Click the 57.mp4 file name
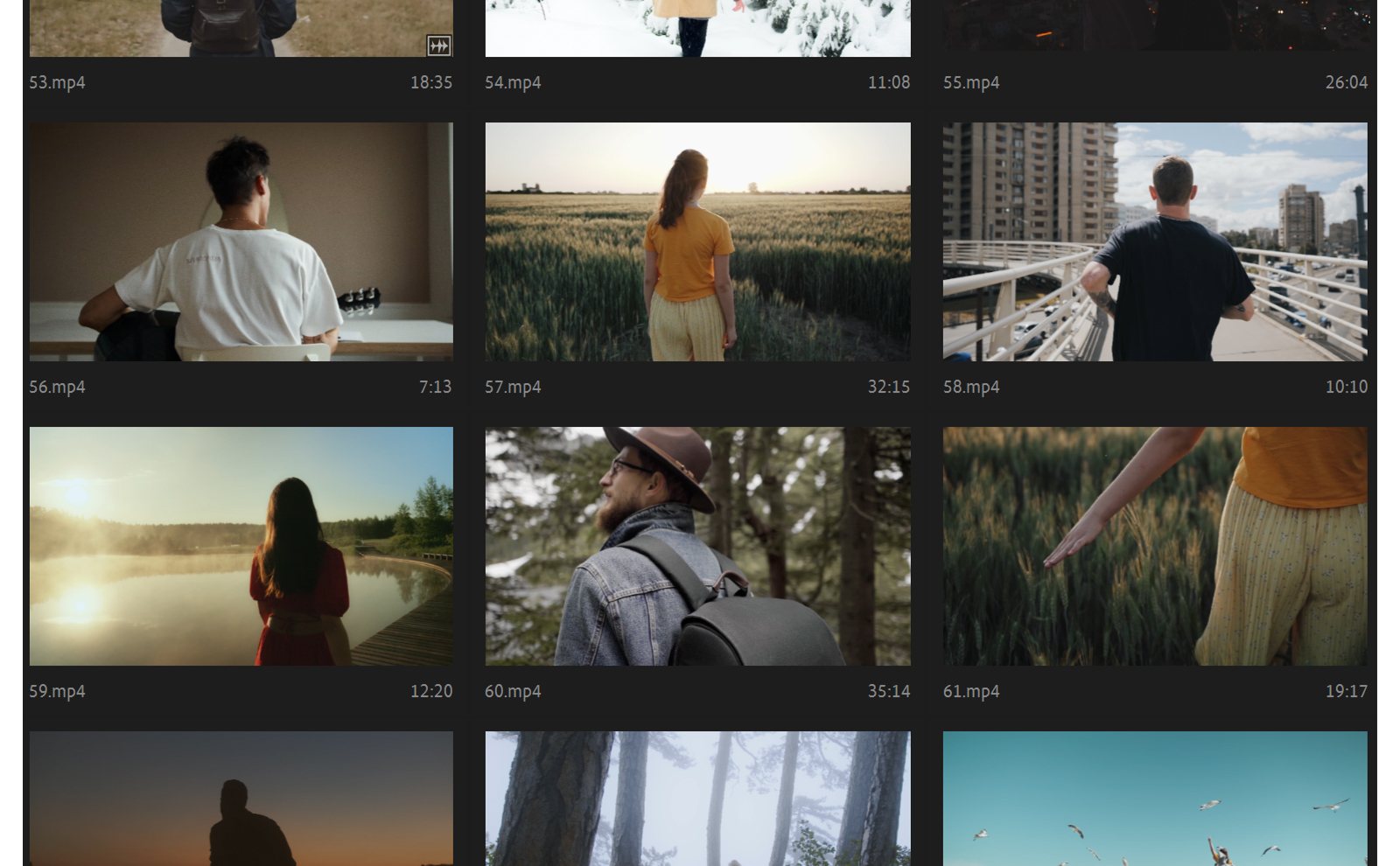The image size is (1400, 866). (x=513, y=387)
